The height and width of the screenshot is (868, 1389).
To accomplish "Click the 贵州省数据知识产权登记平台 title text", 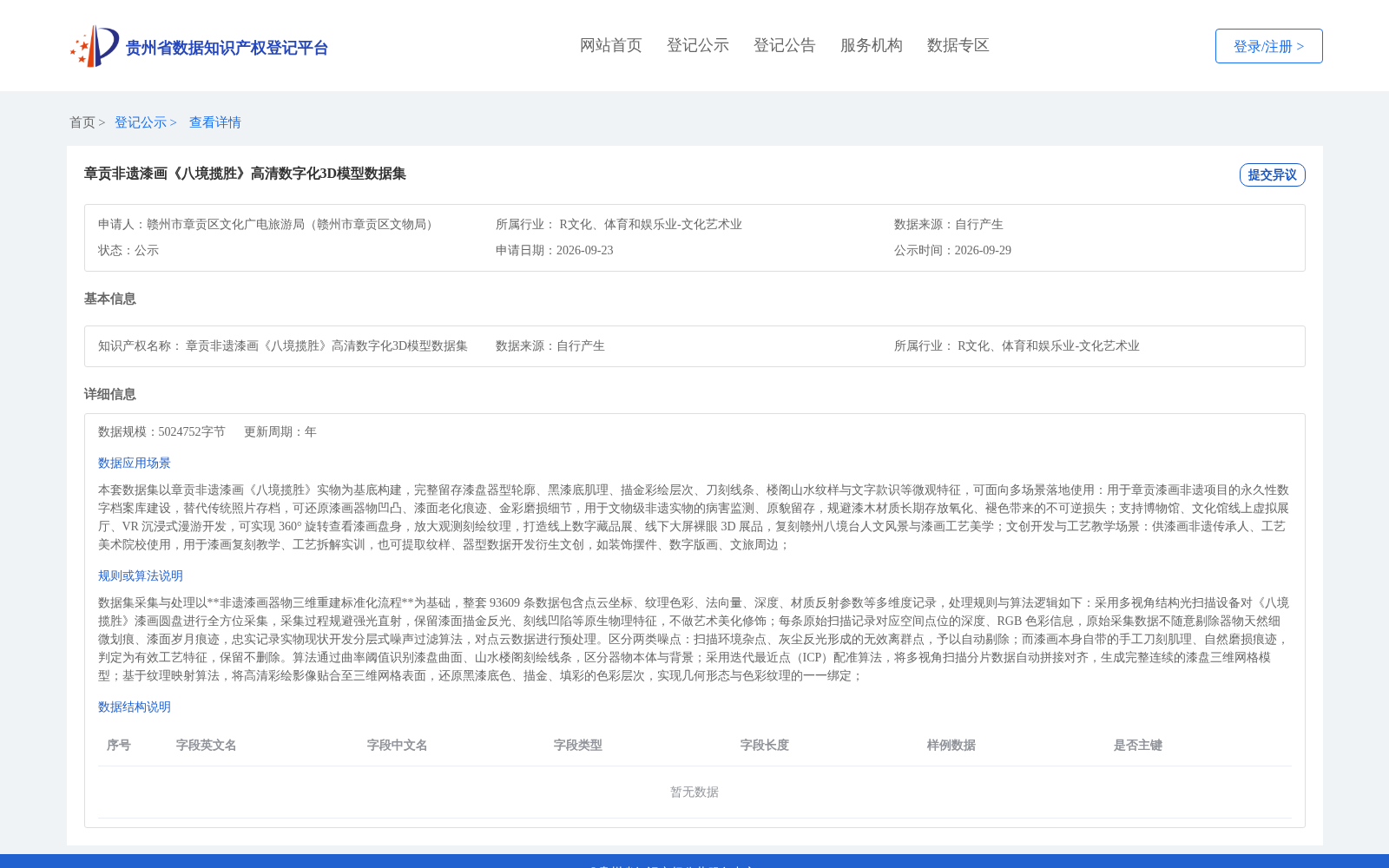I will (x=227, y=48).
